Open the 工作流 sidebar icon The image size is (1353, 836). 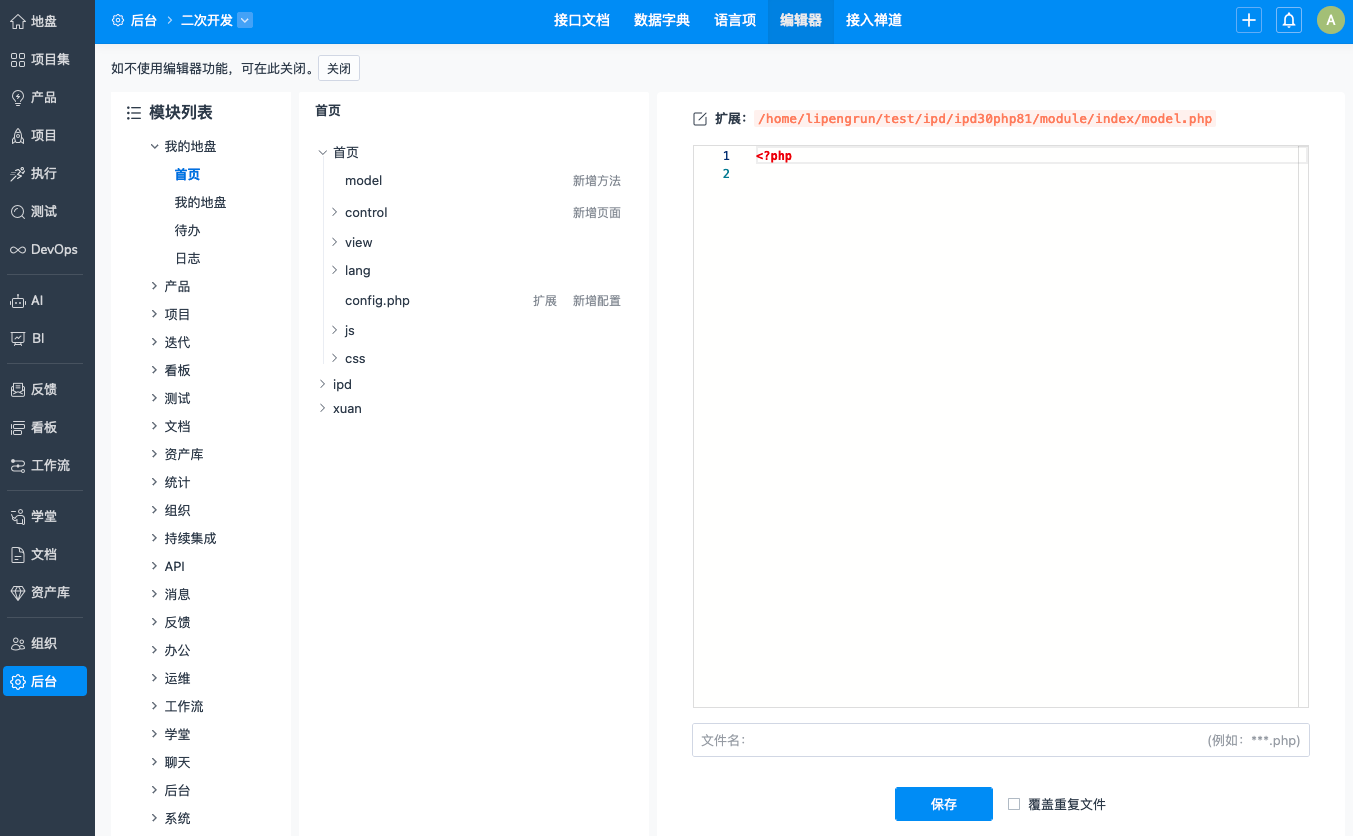(18, 466)
